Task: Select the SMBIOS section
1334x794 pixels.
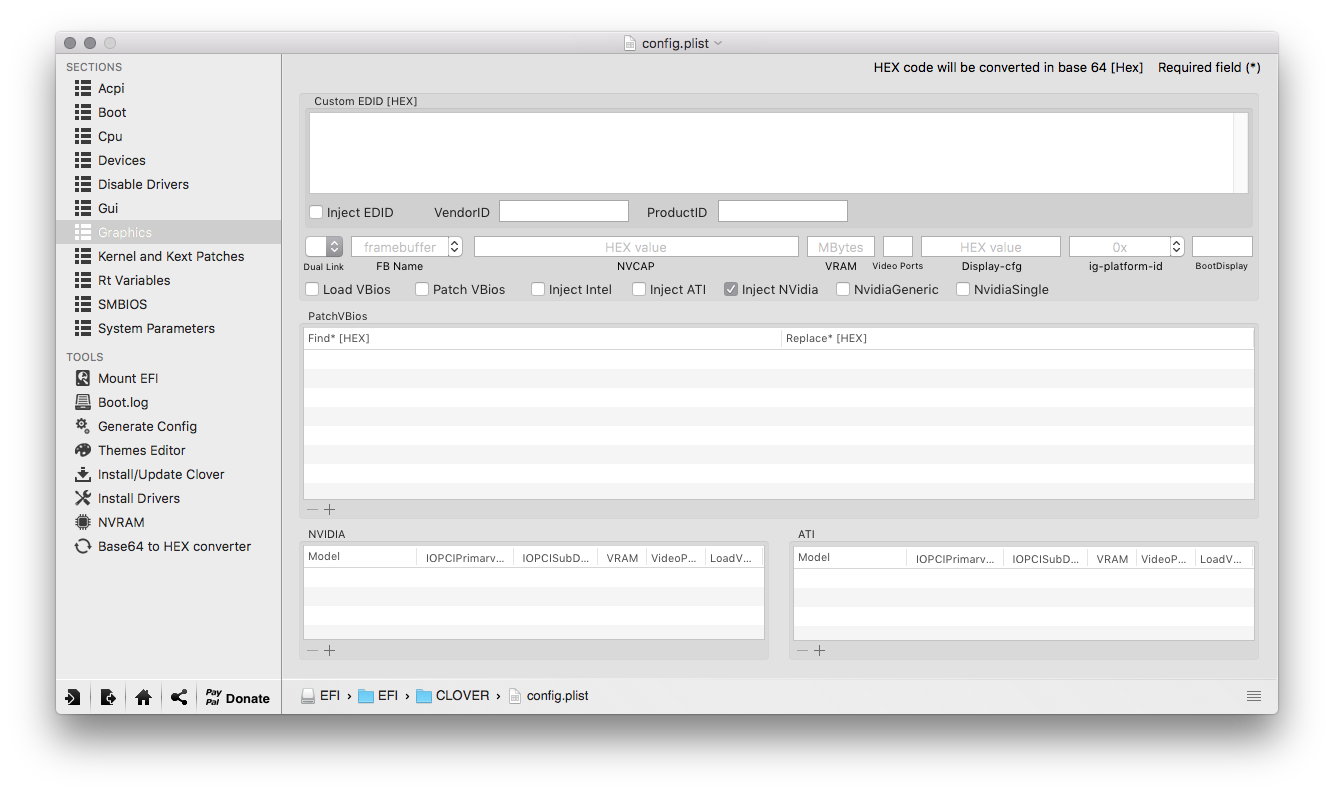Action: click(168, 304)
